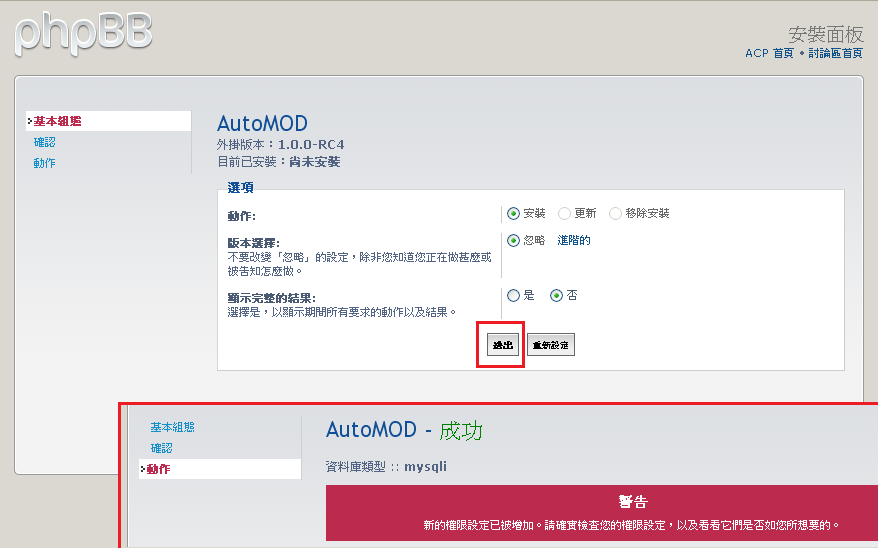
Task: Open the ACP 首頁 link
Action: tap(769, 53)
